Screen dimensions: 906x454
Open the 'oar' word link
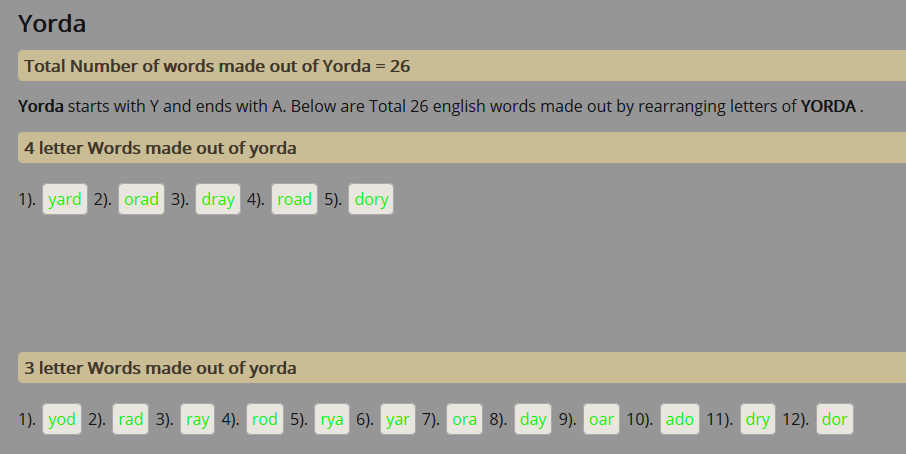click(601, 419)
